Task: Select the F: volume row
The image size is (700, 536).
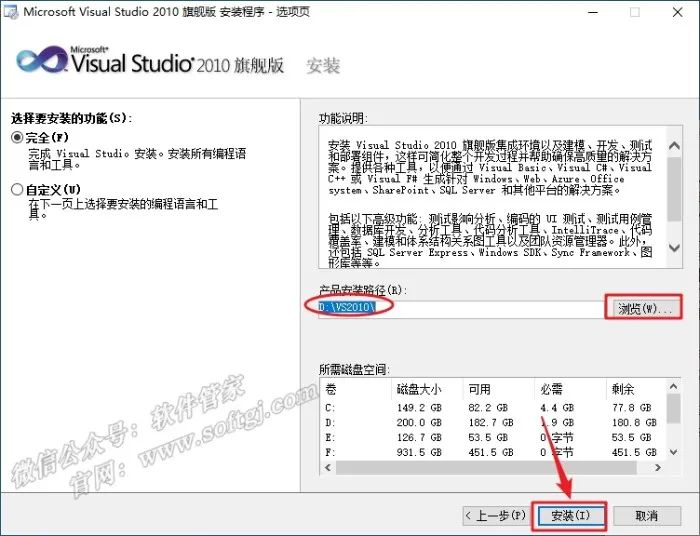Action: pyautogui.click(x=493, y=452)
